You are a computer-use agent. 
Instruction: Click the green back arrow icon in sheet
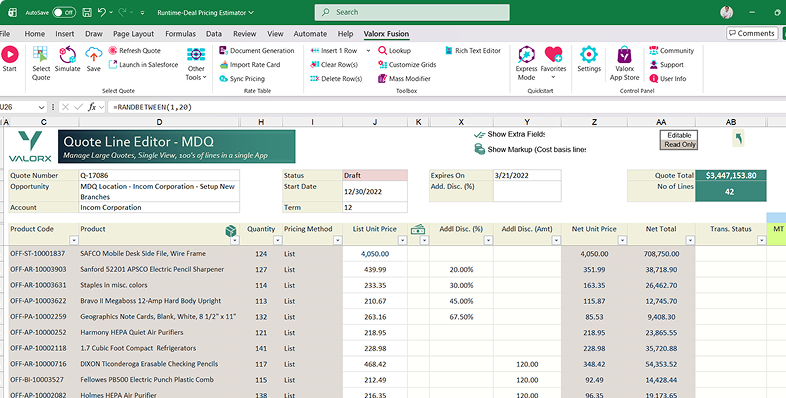coord(738,138)
